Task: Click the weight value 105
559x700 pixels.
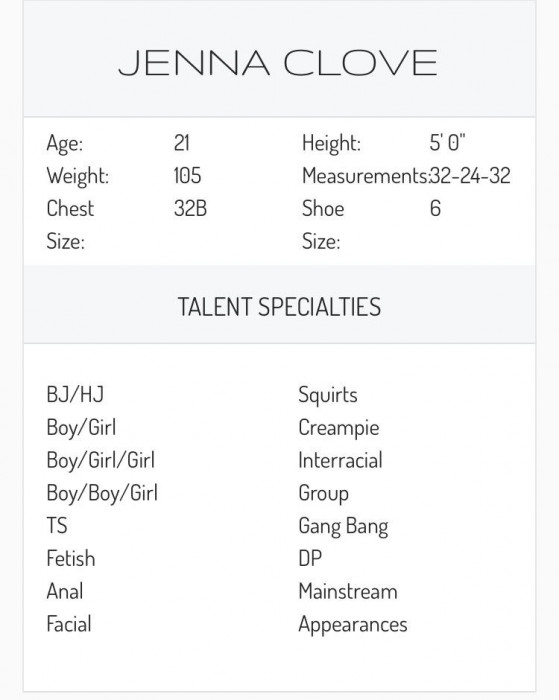Action: coord(188,175)
